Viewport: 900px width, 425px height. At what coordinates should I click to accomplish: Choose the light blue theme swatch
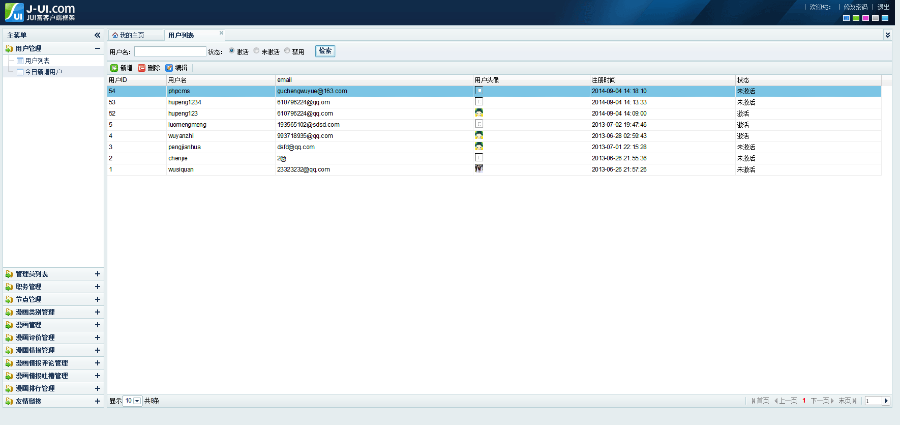pos(885,18)
